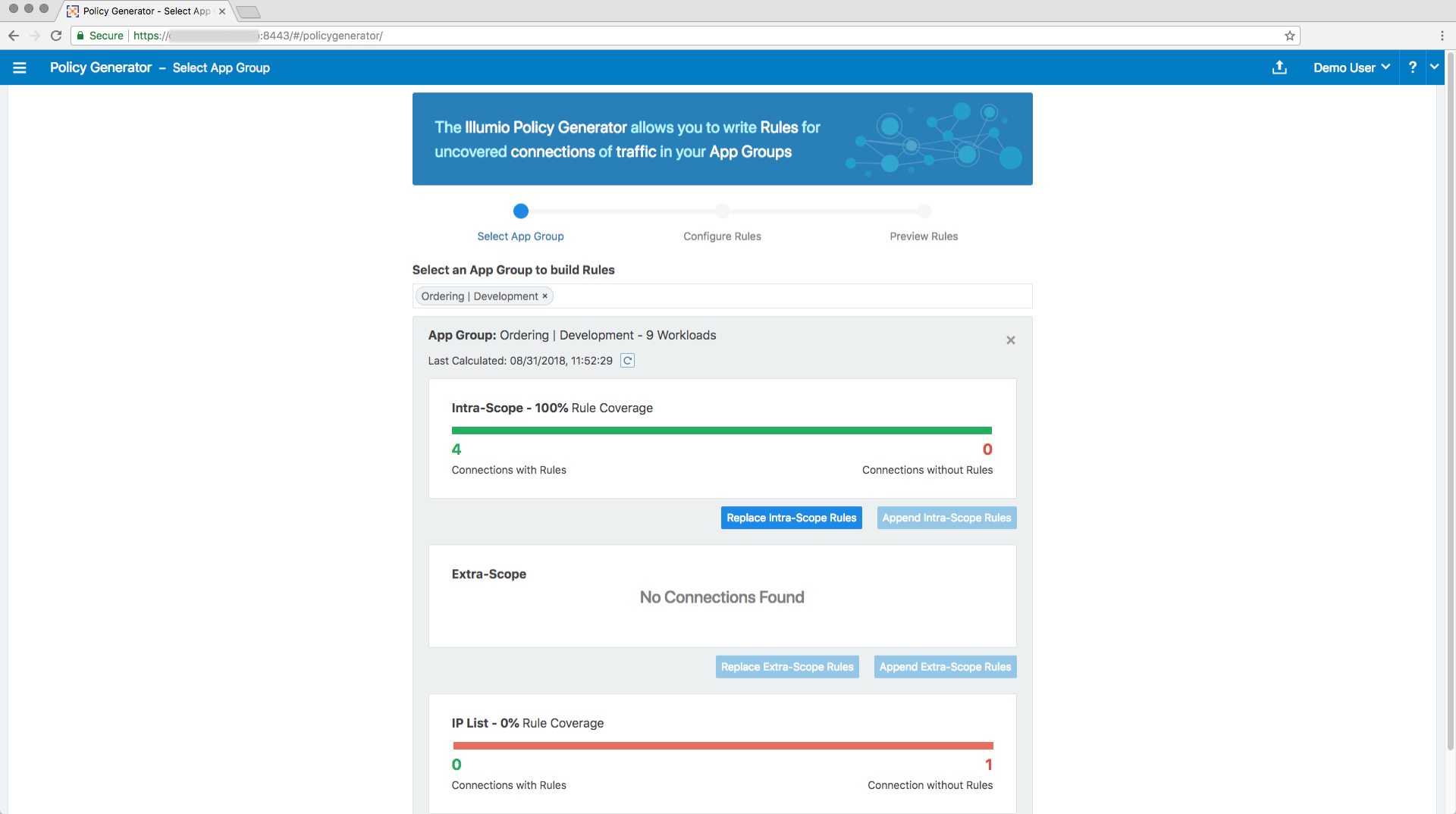Image resolution: width=1456 pixels, height=814 pixels.
Task: Click the IP List 0 connections with rules count
Action: [457, 765]
